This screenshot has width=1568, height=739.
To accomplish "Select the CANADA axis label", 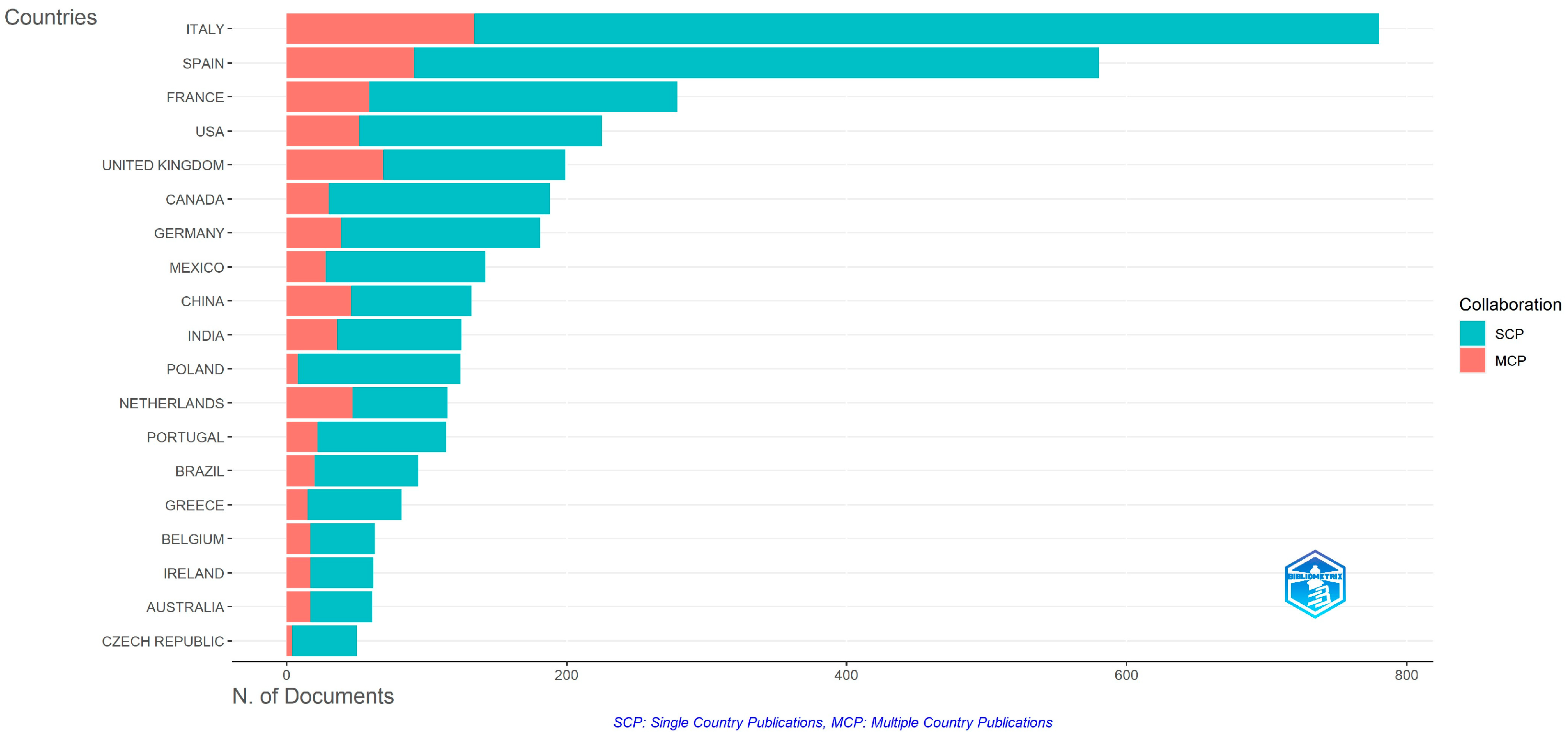I will coord(195,200).
